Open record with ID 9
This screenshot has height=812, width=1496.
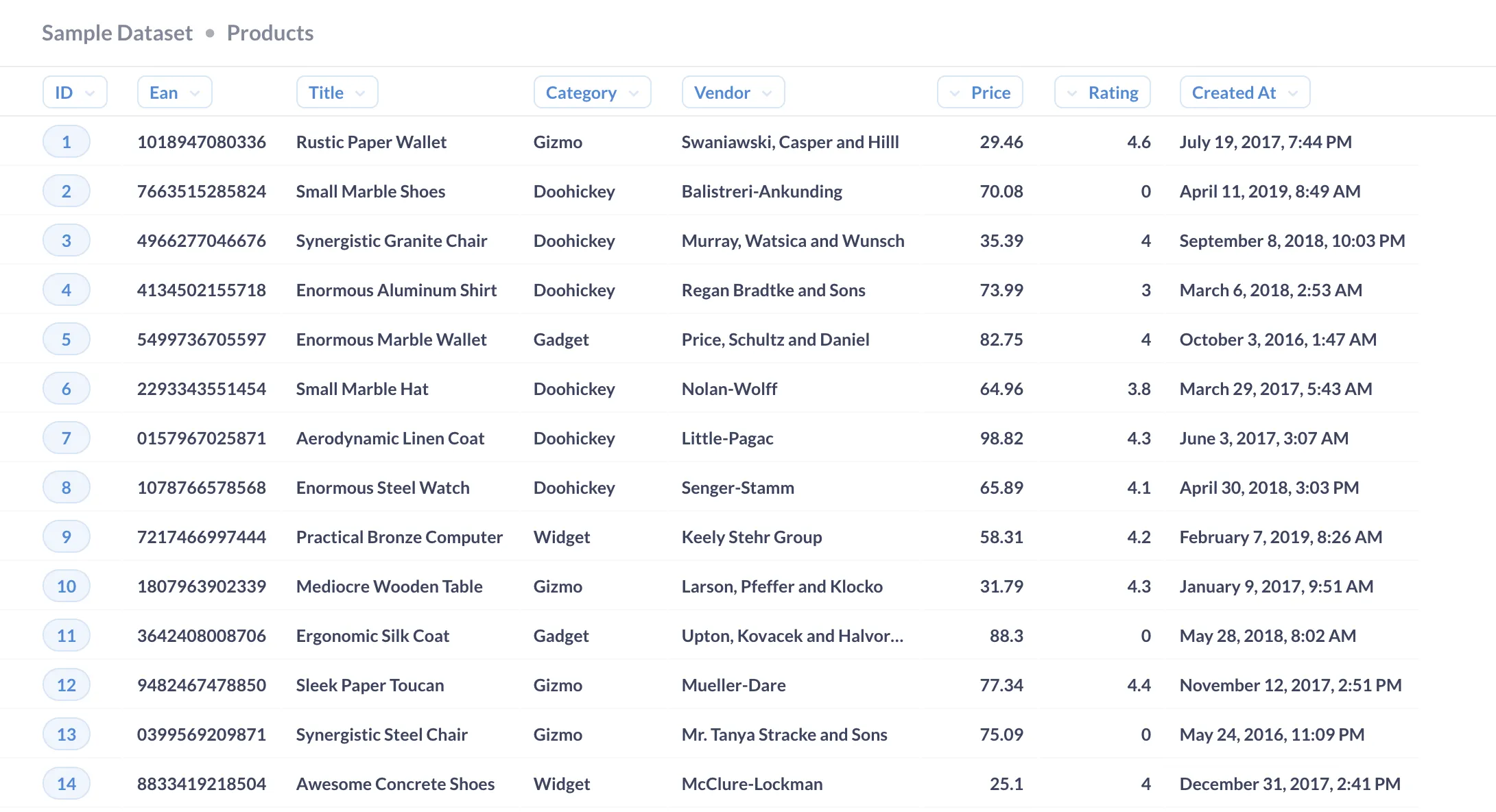click(x=67, y=537)
